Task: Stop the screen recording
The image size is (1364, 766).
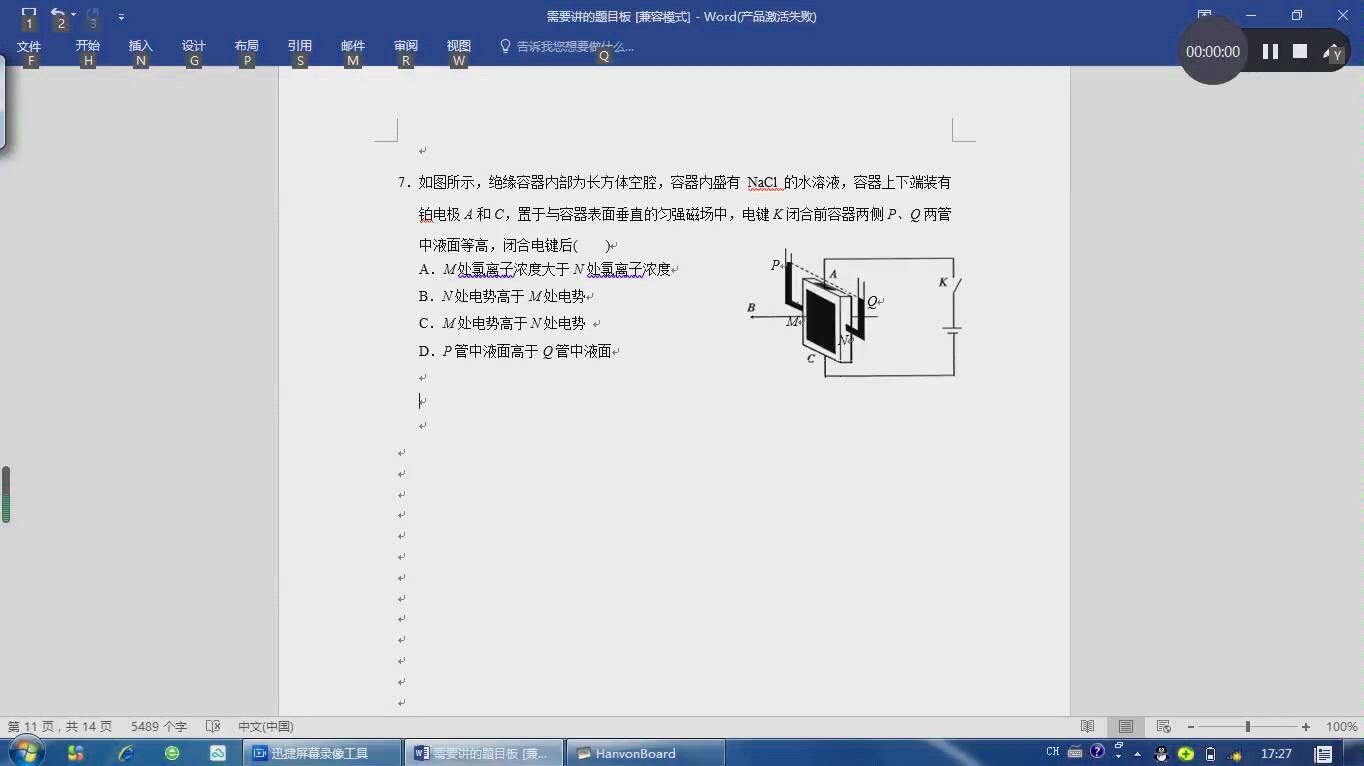Action: click(x=1302, y=50)
